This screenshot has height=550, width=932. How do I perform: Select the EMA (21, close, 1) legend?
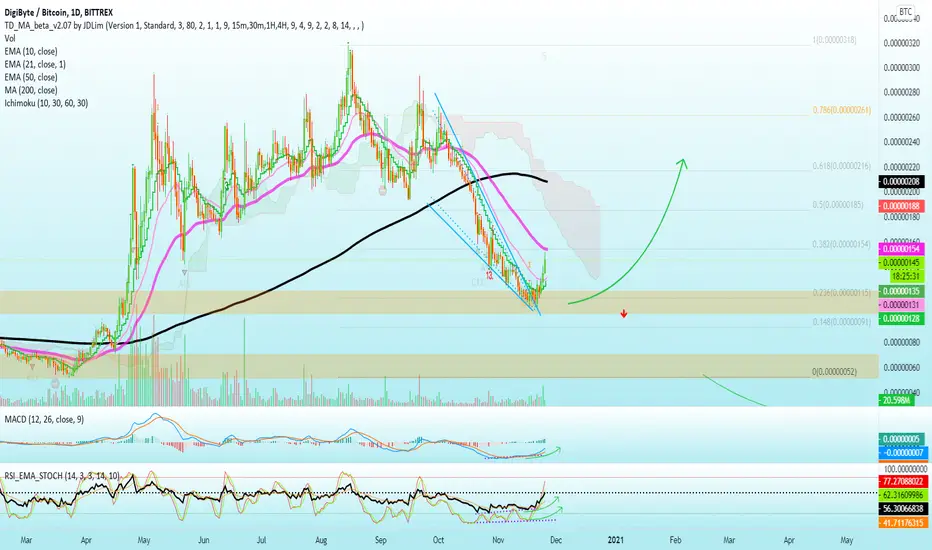click(x=35, y=64)
